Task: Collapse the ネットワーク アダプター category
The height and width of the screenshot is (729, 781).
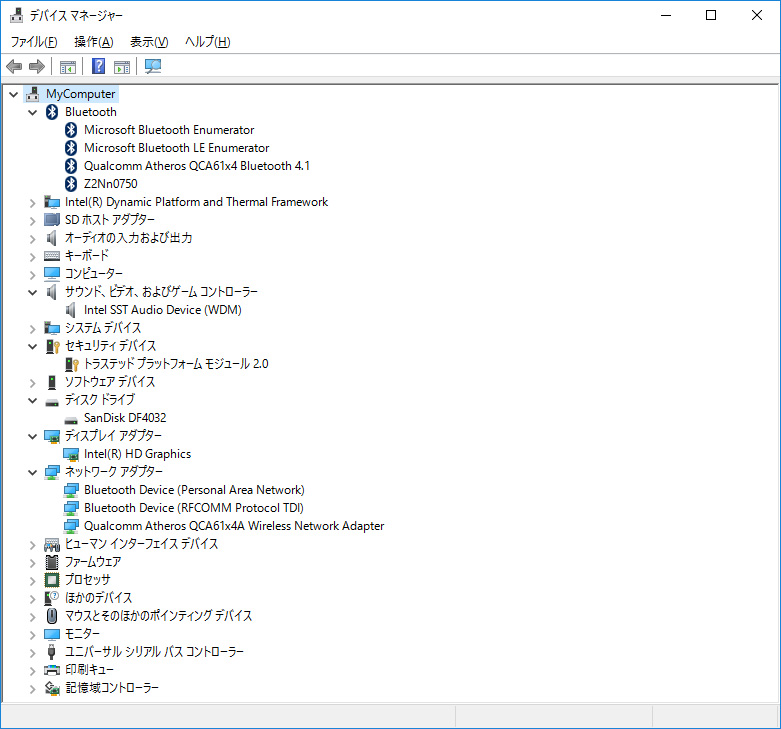Action: 33,472
